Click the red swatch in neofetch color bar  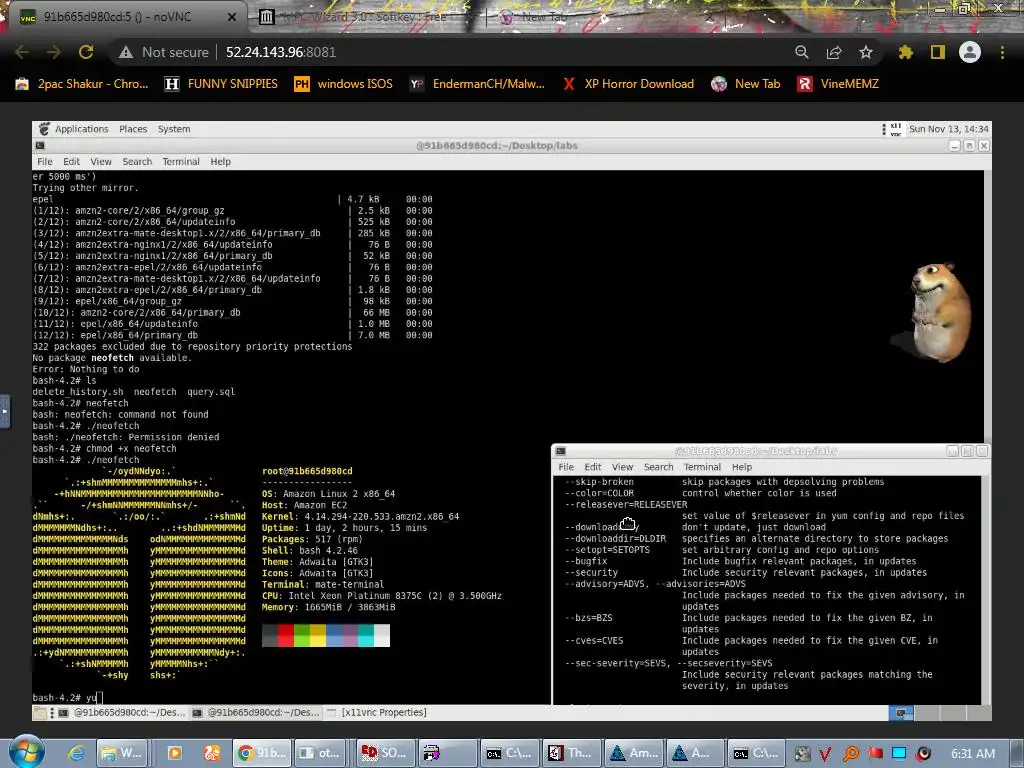point(285,635)
